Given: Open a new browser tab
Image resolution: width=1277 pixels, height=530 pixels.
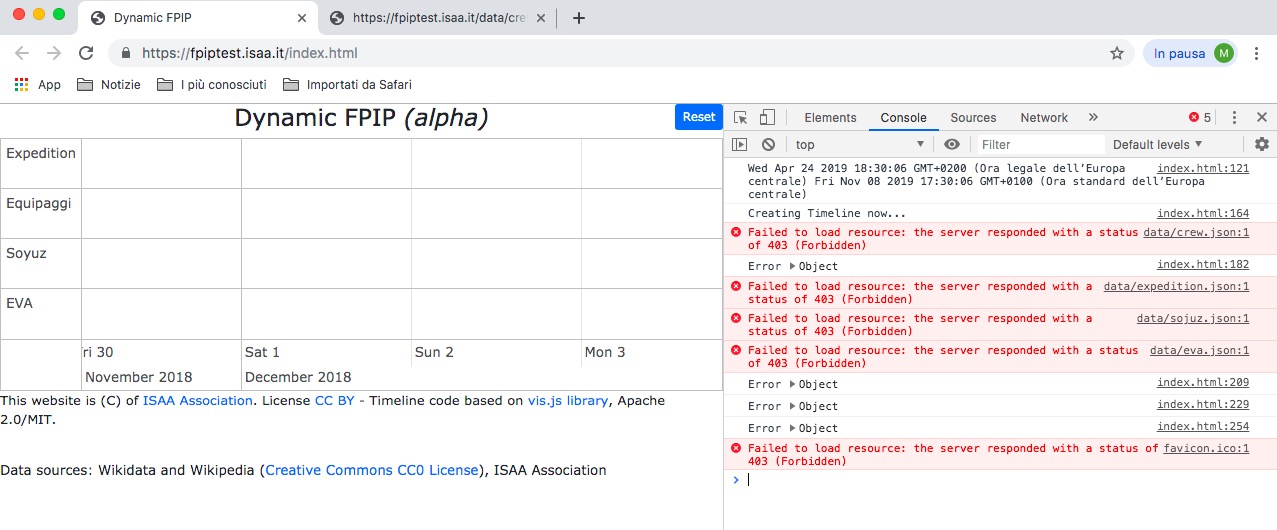Looking at the screenshot, I should (578, 18).
